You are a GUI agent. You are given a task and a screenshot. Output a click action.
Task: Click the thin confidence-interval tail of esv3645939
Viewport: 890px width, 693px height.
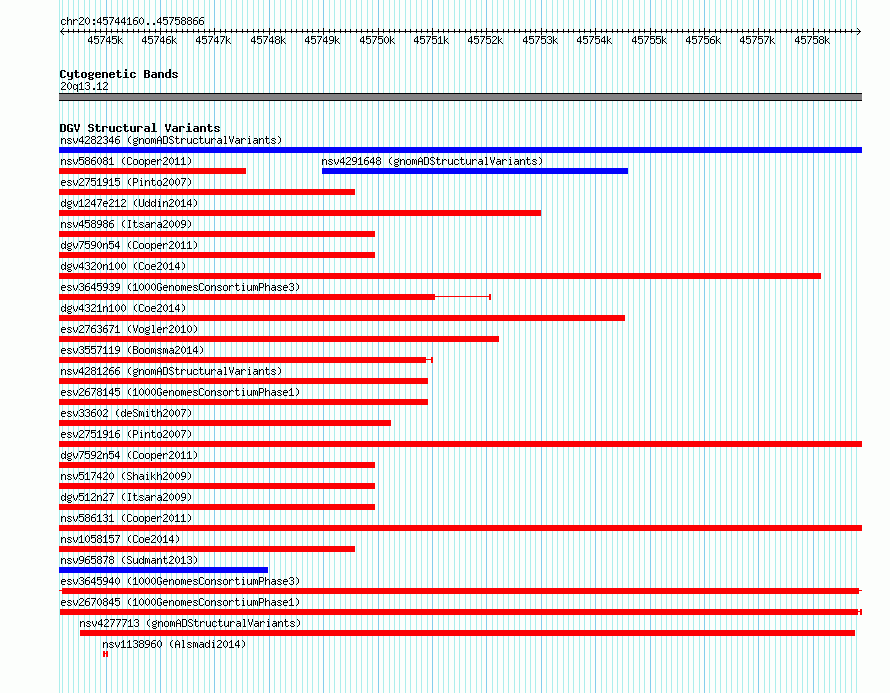point(463,297)
